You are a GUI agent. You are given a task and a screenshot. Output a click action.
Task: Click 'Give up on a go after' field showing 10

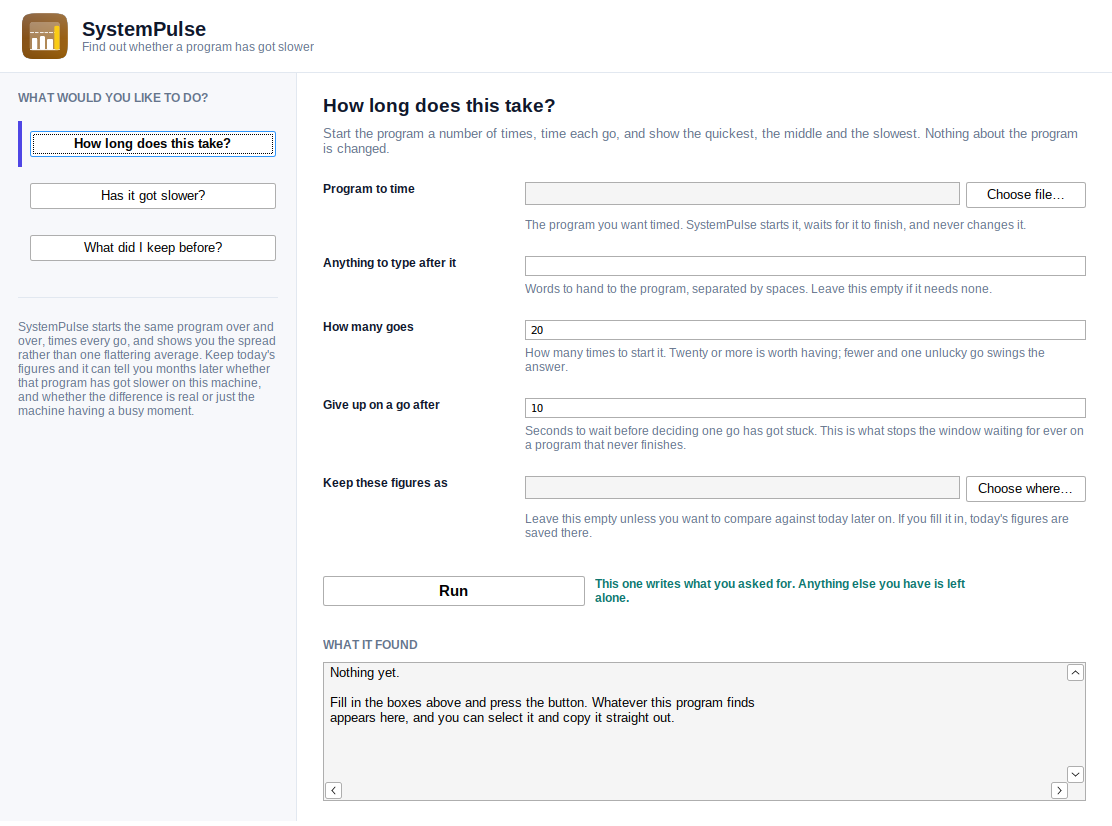point(805,408)
